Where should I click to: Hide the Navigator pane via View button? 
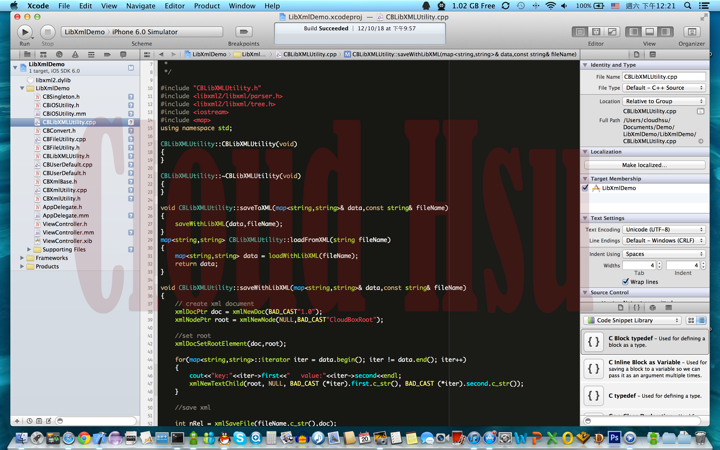click(634, 32)
